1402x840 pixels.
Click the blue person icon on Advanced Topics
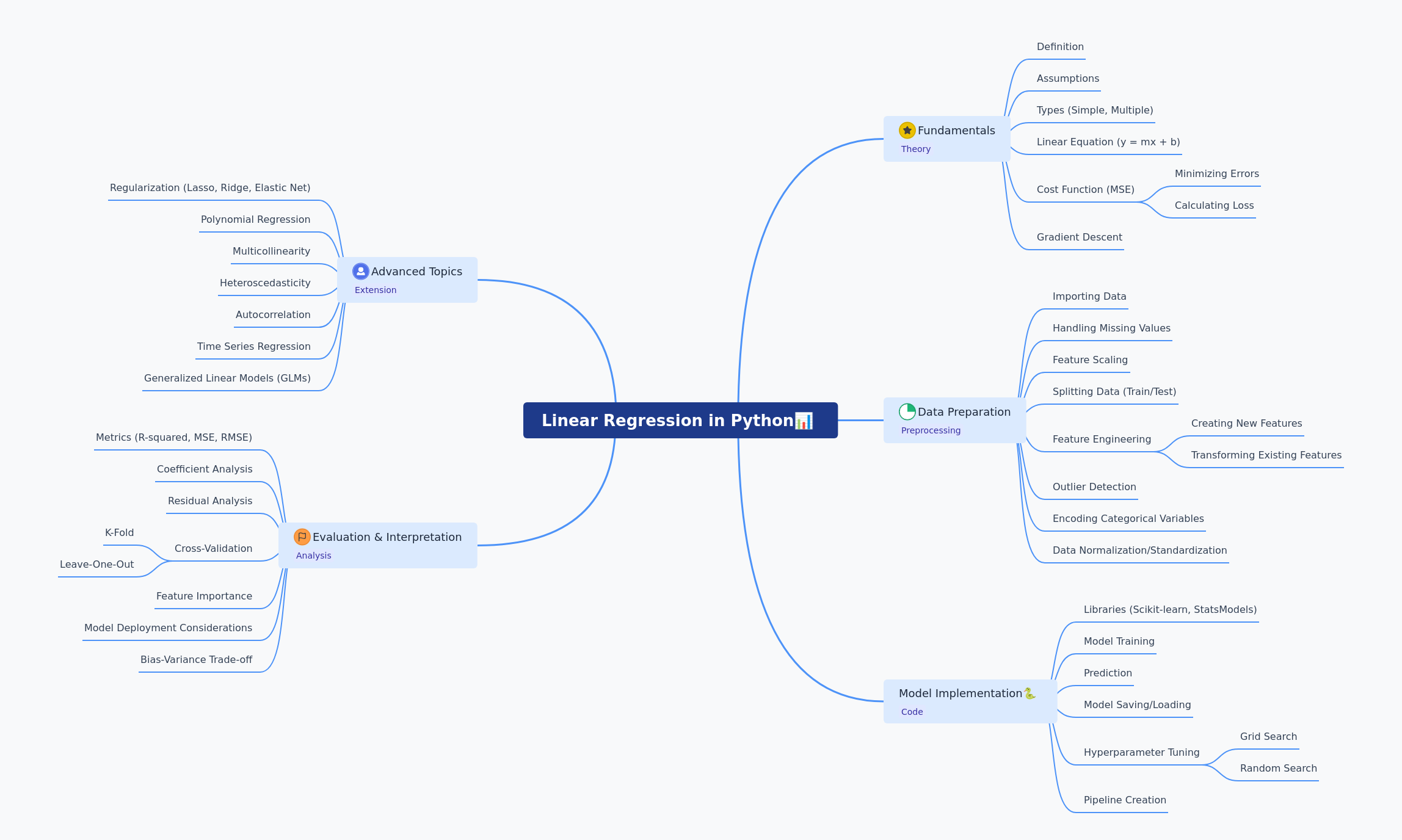coord(360,272)
